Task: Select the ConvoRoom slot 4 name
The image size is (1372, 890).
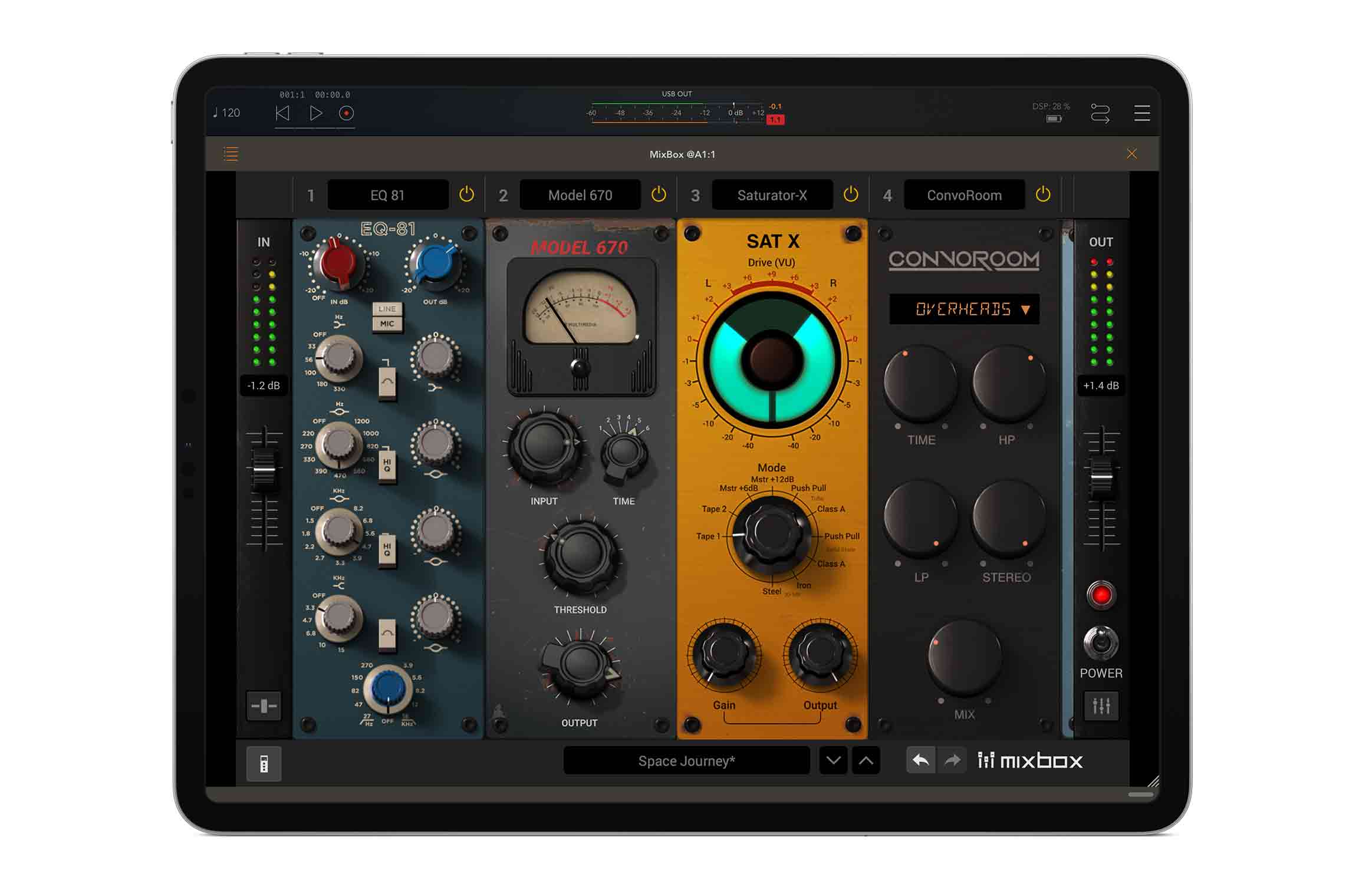Action: tap(965, 195)
